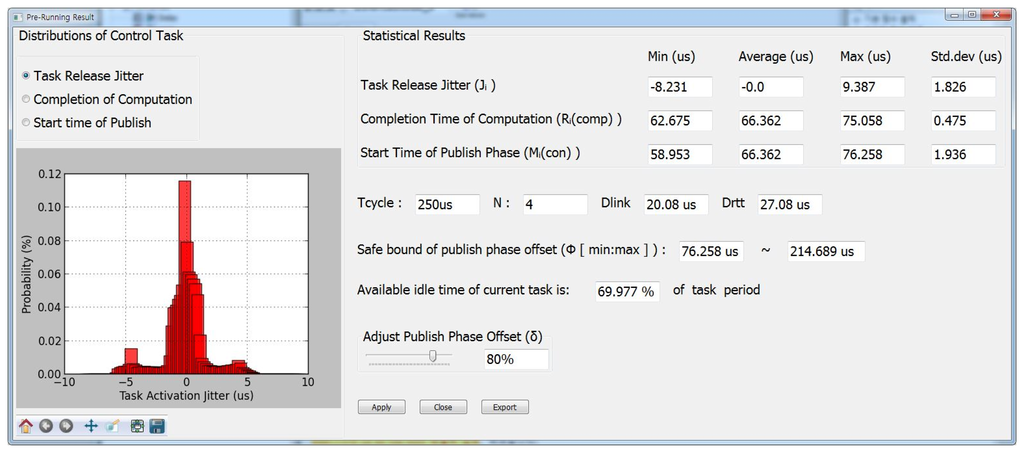Screen dimensions: 1024x453
Task: Reset plot view with the Home icon
Action: tap(26, 426)
